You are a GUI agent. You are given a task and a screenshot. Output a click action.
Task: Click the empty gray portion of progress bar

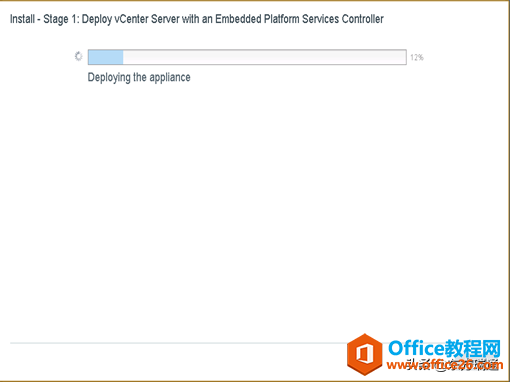[x=264, y=57]
